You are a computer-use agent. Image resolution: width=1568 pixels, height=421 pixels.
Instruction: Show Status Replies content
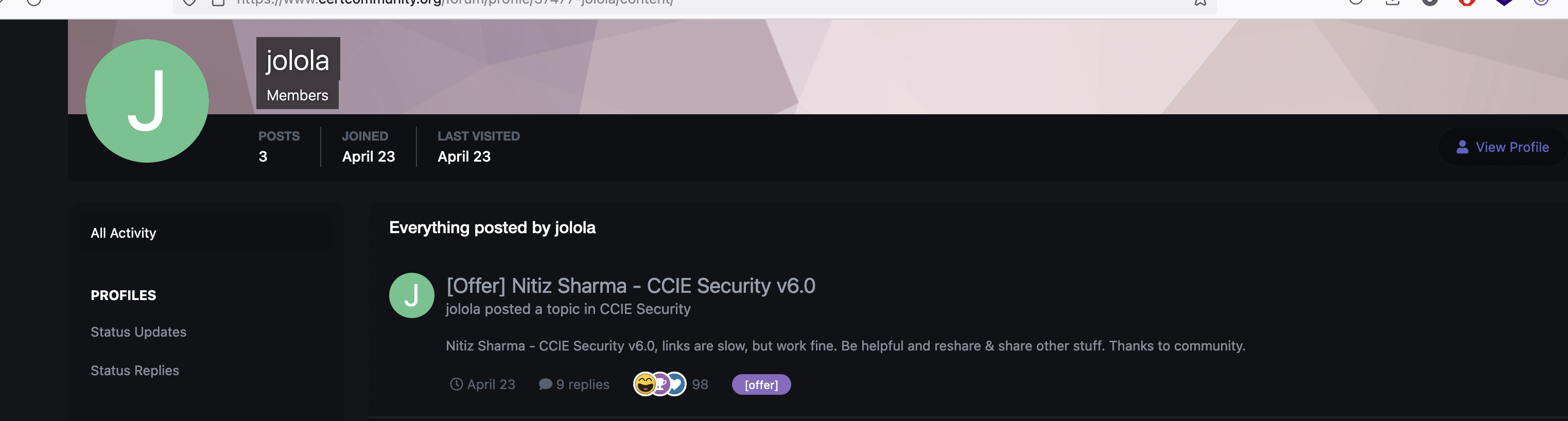pos(134,371)
